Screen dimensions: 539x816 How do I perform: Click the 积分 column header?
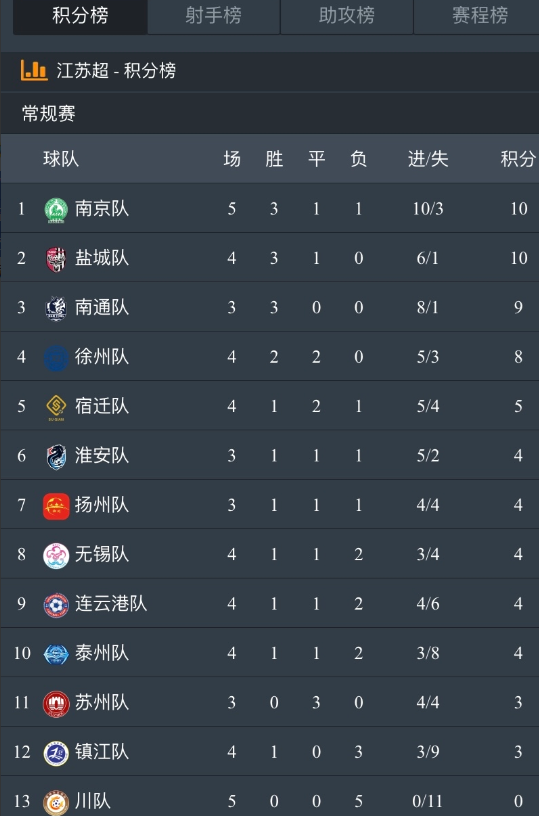(518, 159)
